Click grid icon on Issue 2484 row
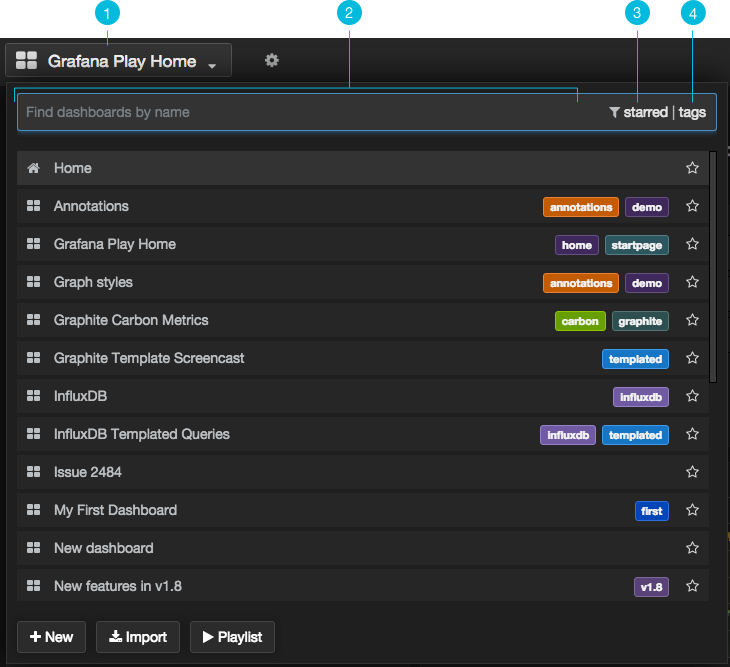730x667 pixels. click(x=33, y=472)
